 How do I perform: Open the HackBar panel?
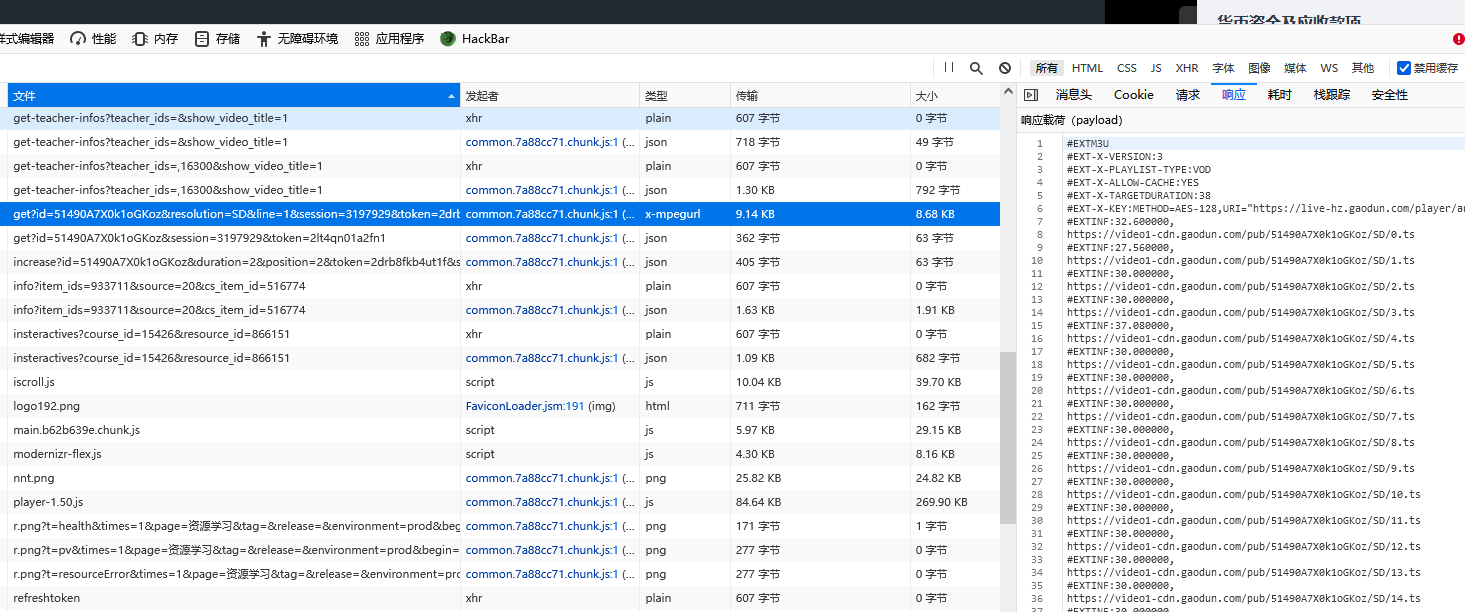(x=474, y=39)
